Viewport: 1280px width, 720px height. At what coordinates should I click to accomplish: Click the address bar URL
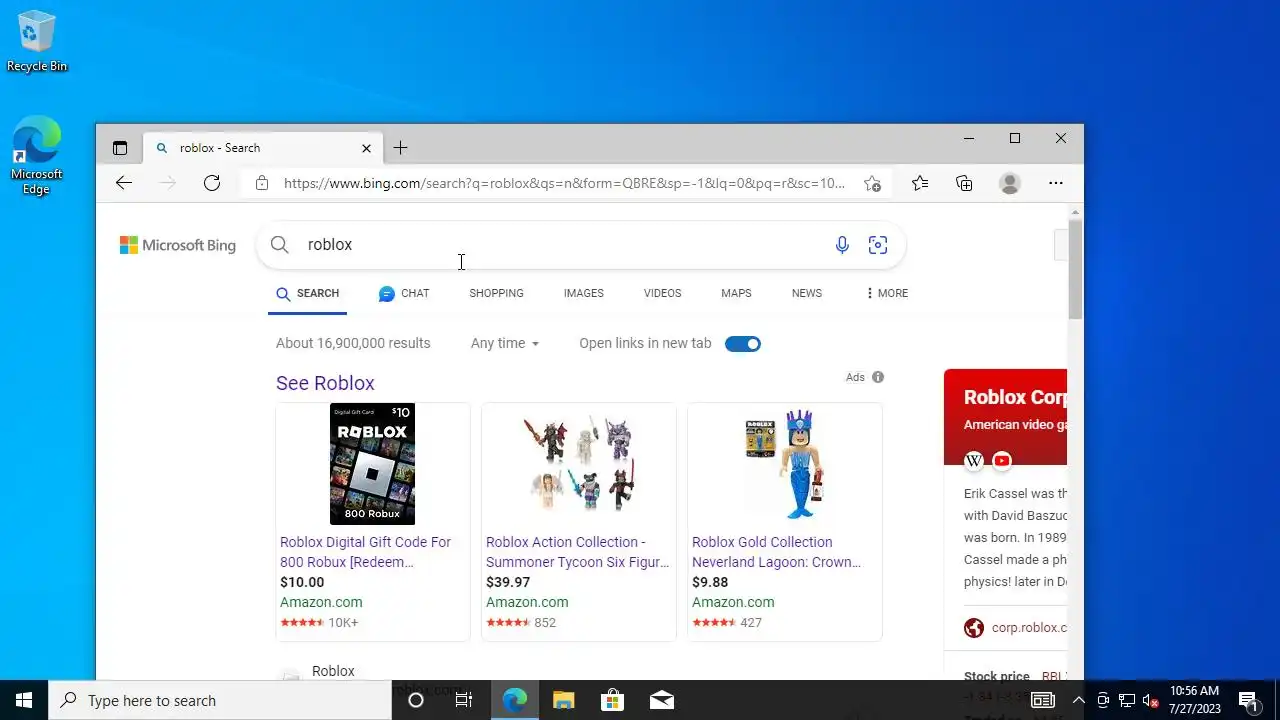coord(564,183)
